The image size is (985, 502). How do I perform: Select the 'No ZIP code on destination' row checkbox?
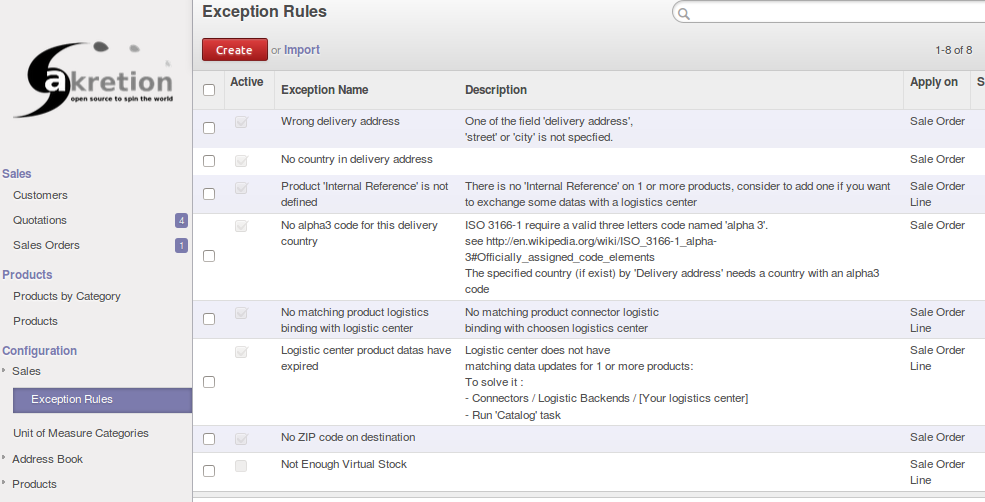tap(209, 439)
